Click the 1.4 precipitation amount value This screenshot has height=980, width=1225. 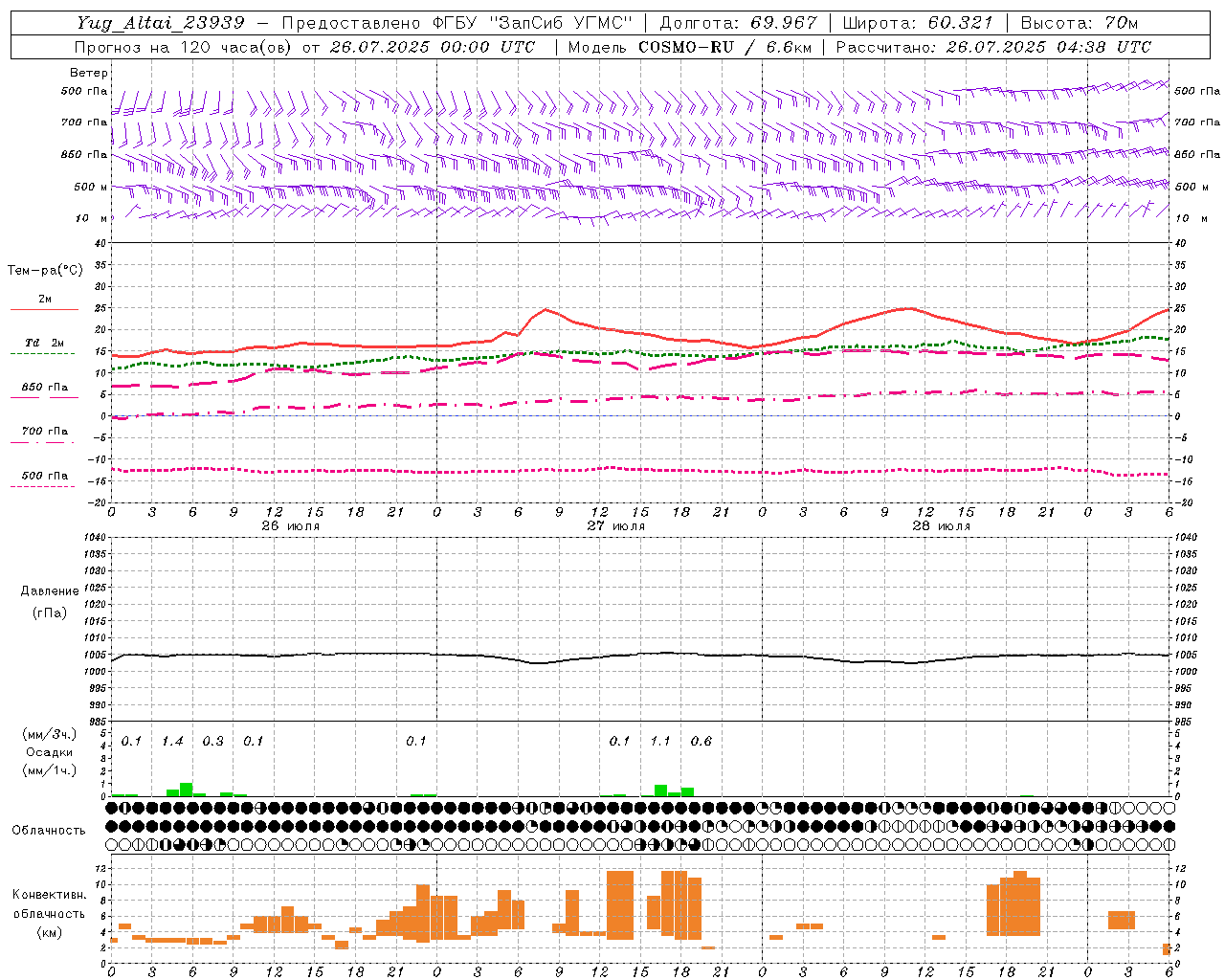click(x=172, y=741)
